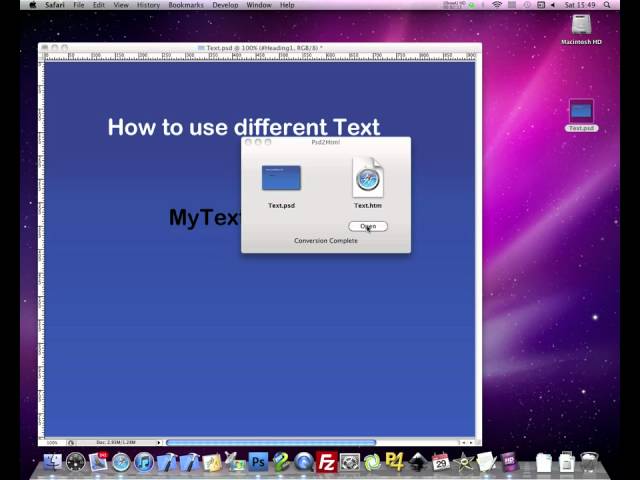Open the Apple menu
This screenshot has width=640, height=480.
[33, 5]
